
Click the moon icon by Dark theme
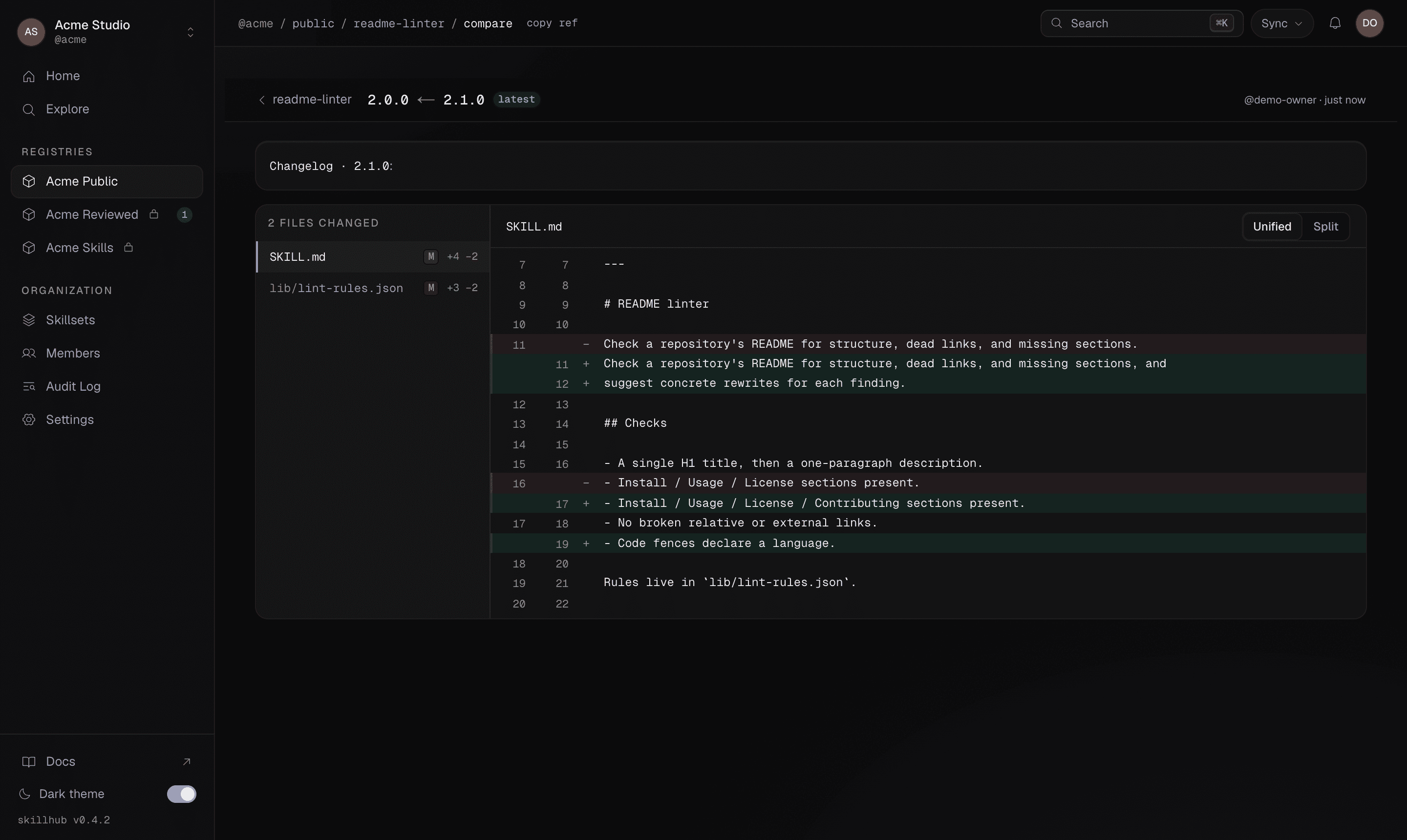click(25, 794)
